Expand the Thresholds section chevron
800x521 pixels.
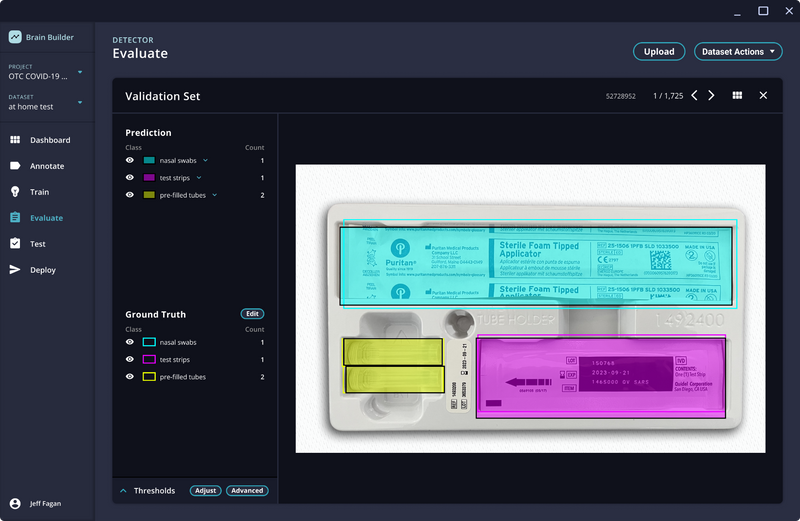tap(123, 491)
